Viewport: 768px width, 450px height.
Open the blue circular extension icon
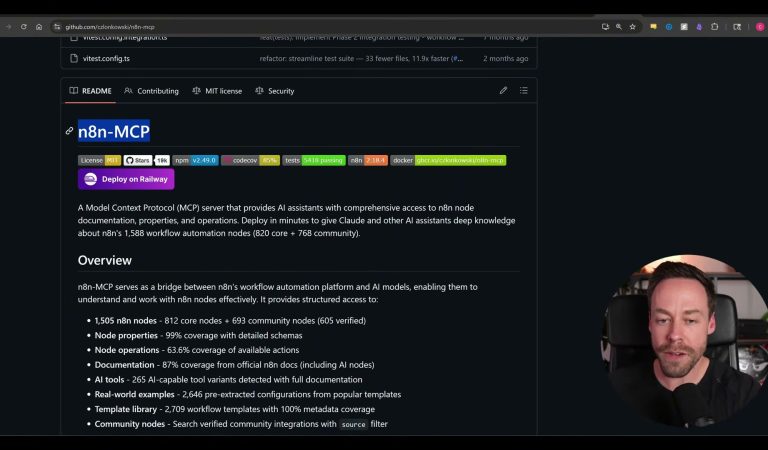669,27
